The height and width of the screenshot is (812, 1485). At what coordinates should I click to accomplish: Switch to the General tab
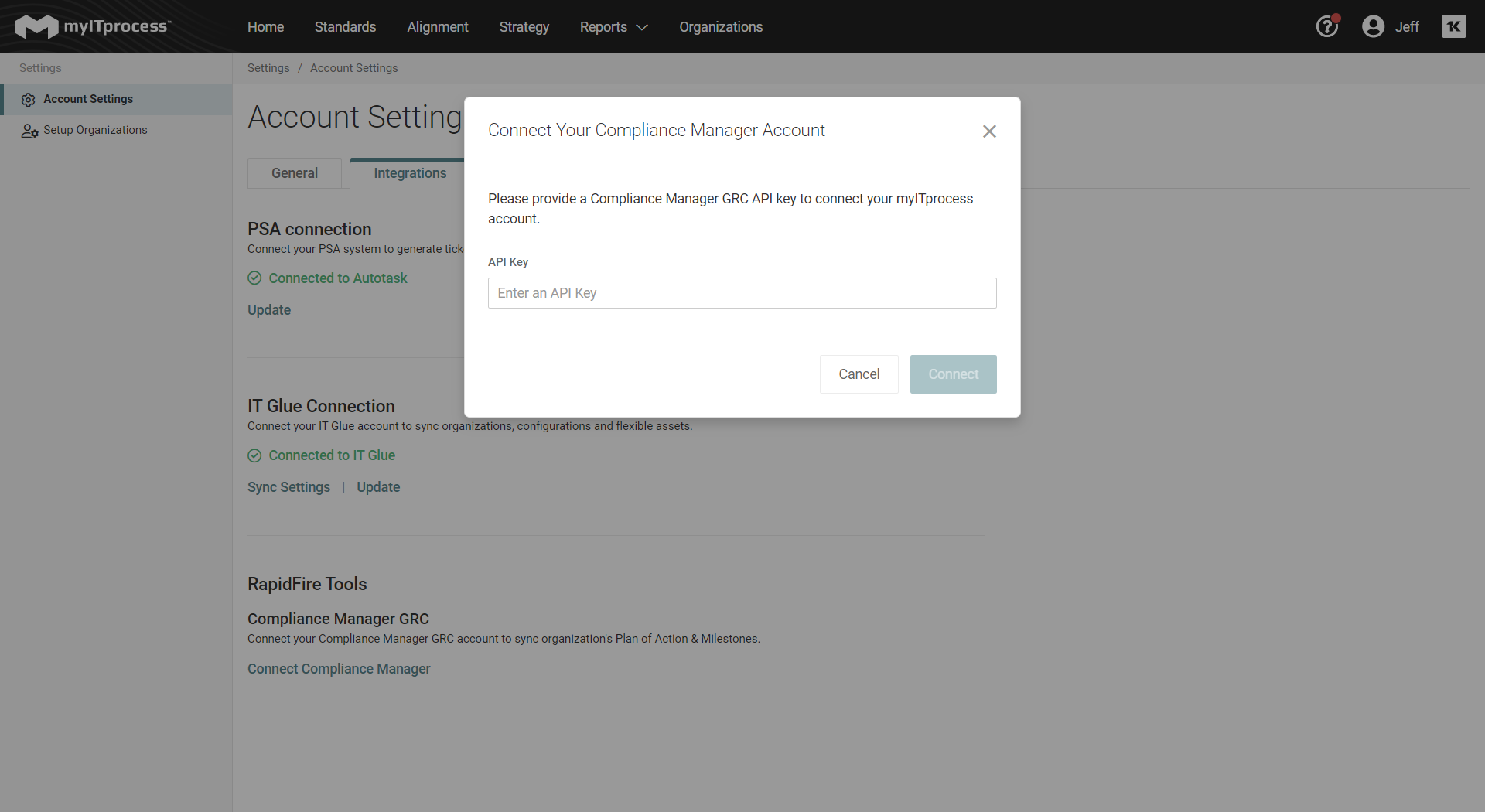coord(295,173)
